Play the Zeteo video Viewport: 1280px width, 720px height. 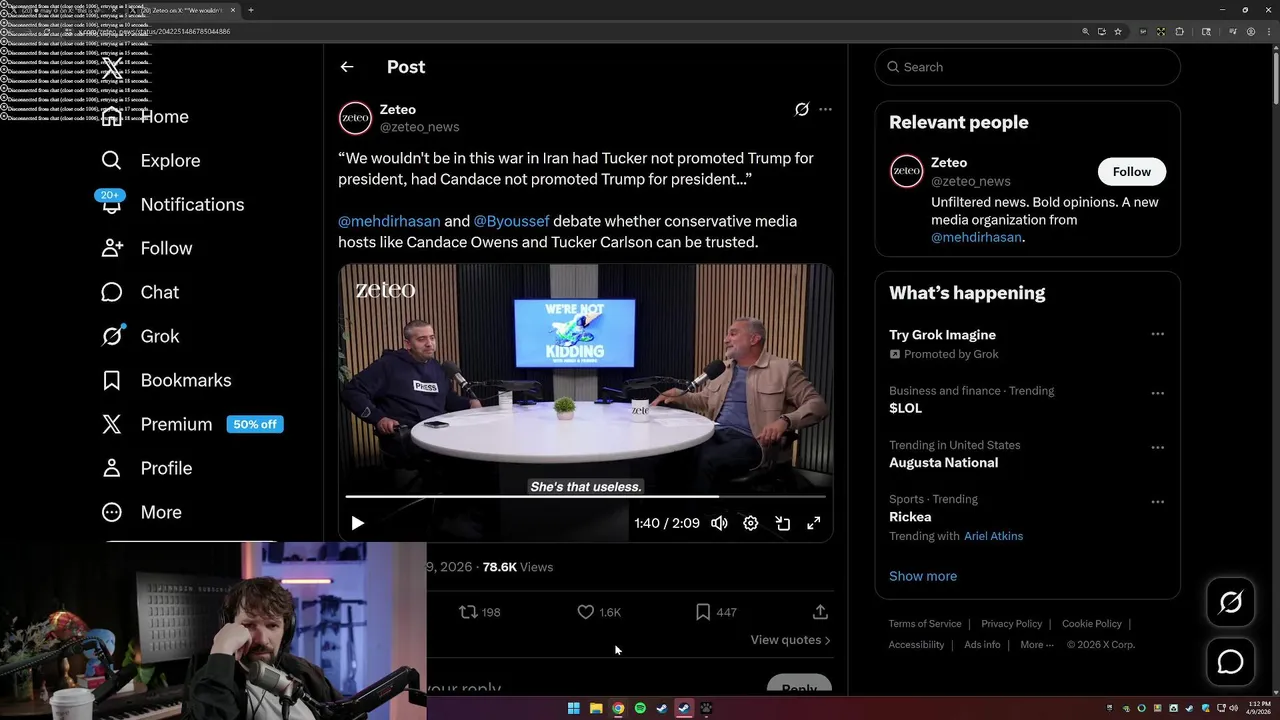tap(357, 523)
